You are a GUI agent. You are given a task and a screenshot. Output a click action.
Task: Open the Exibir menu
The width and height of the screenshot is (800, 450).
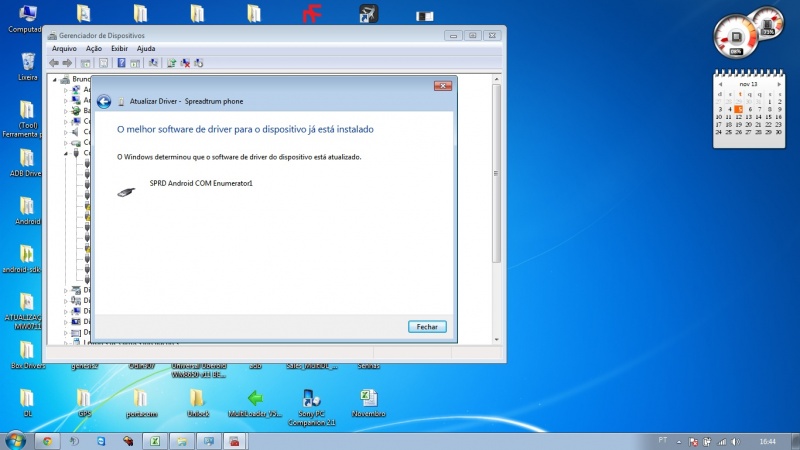(119, 48)
